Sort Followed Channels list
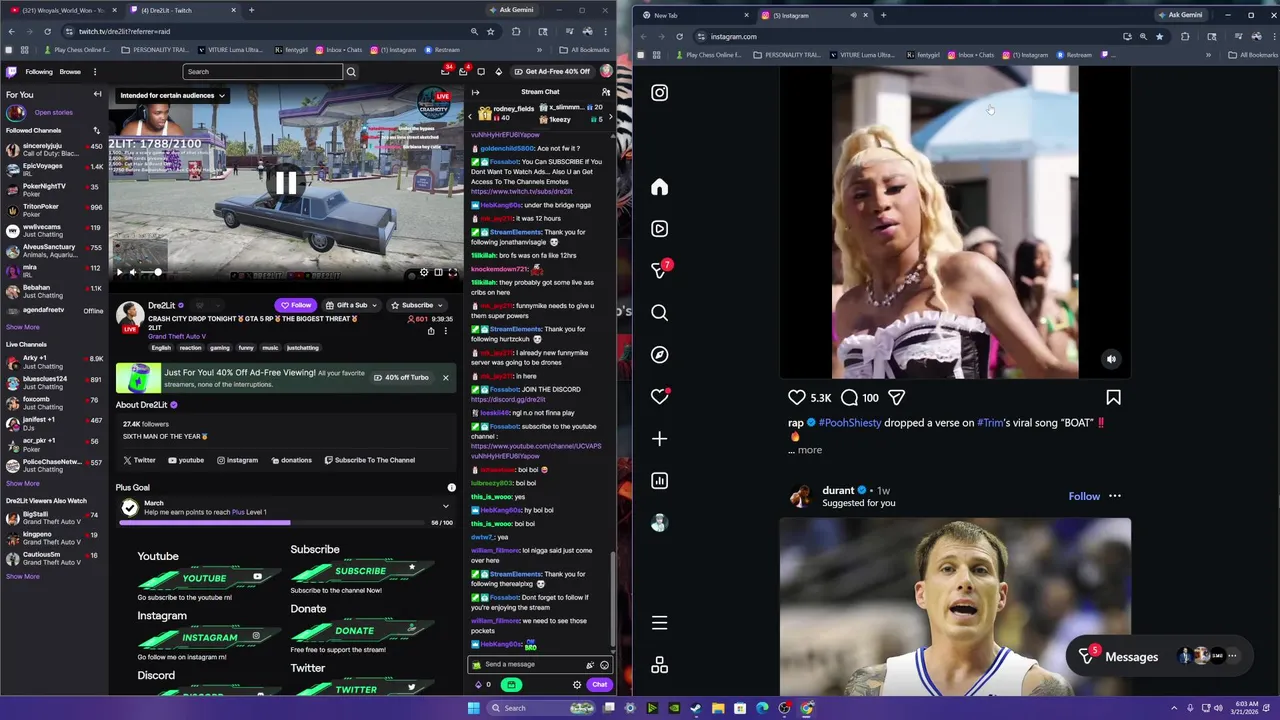The image size is (1280, 720). 97,130
